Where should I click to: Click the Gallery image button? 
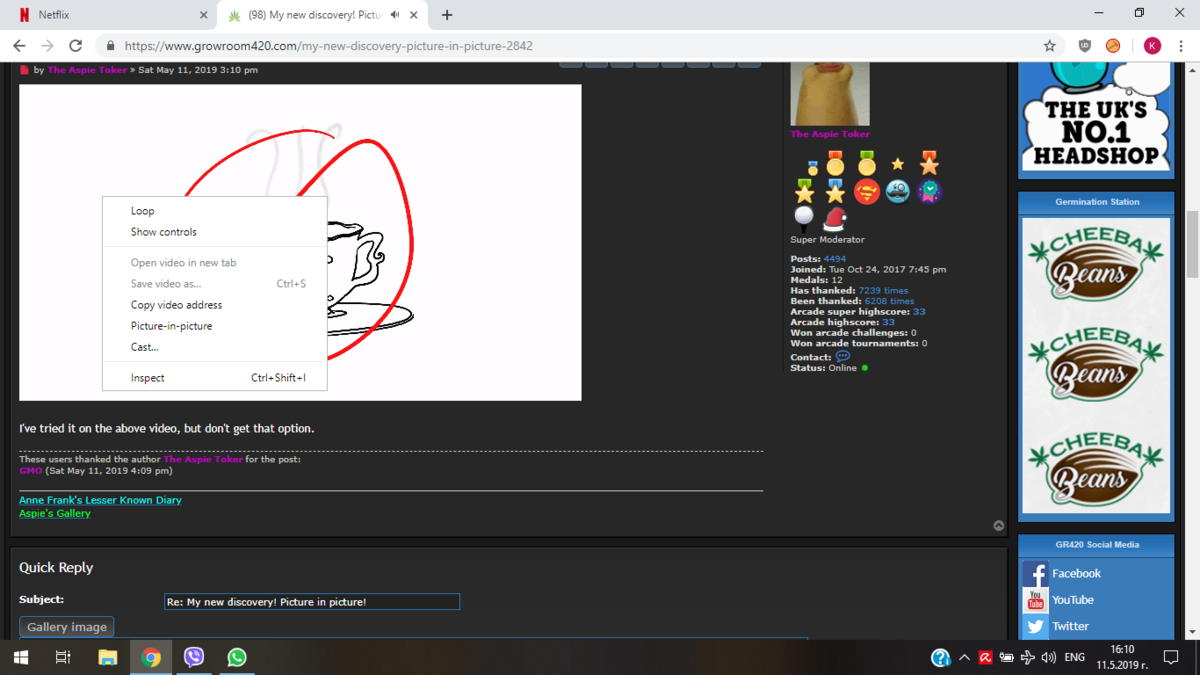pos(67,627)
